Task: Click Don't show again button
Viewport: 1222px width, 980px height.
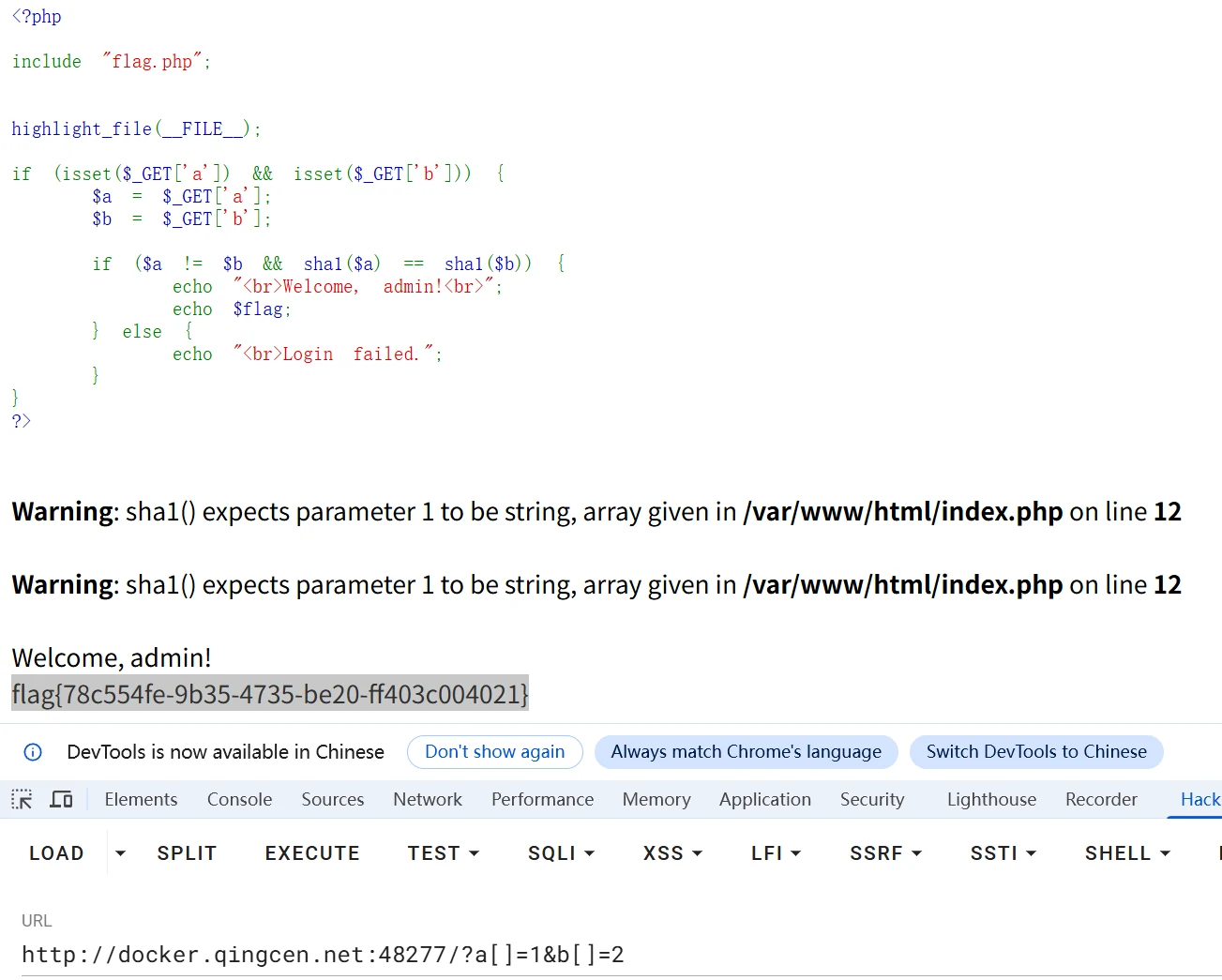Action: 495,752
